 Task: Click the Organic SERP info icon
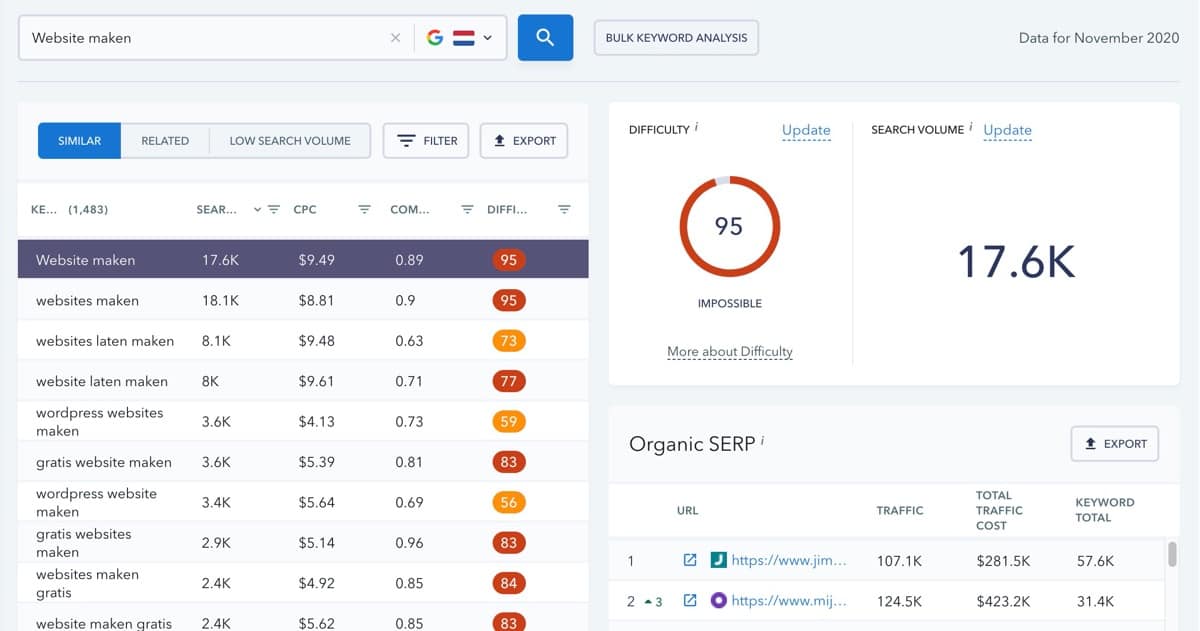762,440
